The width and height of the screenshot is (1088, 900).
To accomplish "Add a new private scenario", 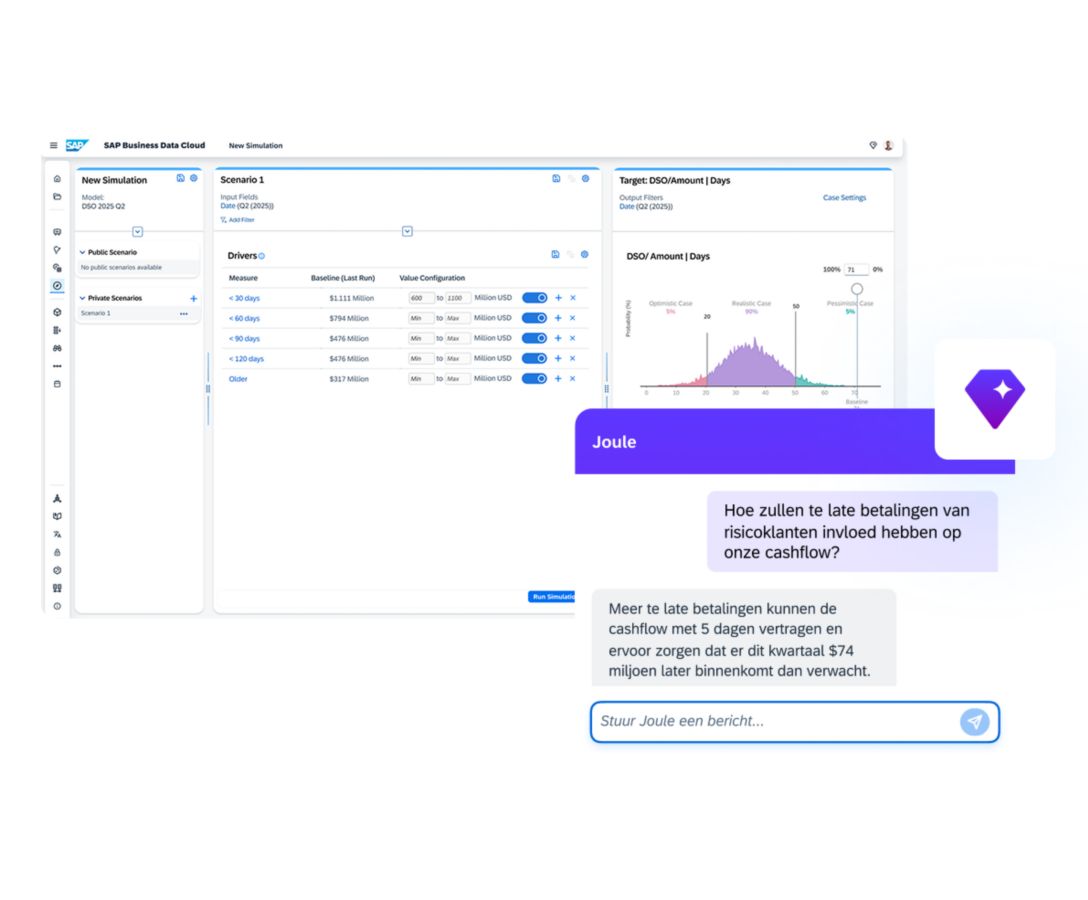I will pyautogui.click(x=193, y=298).
